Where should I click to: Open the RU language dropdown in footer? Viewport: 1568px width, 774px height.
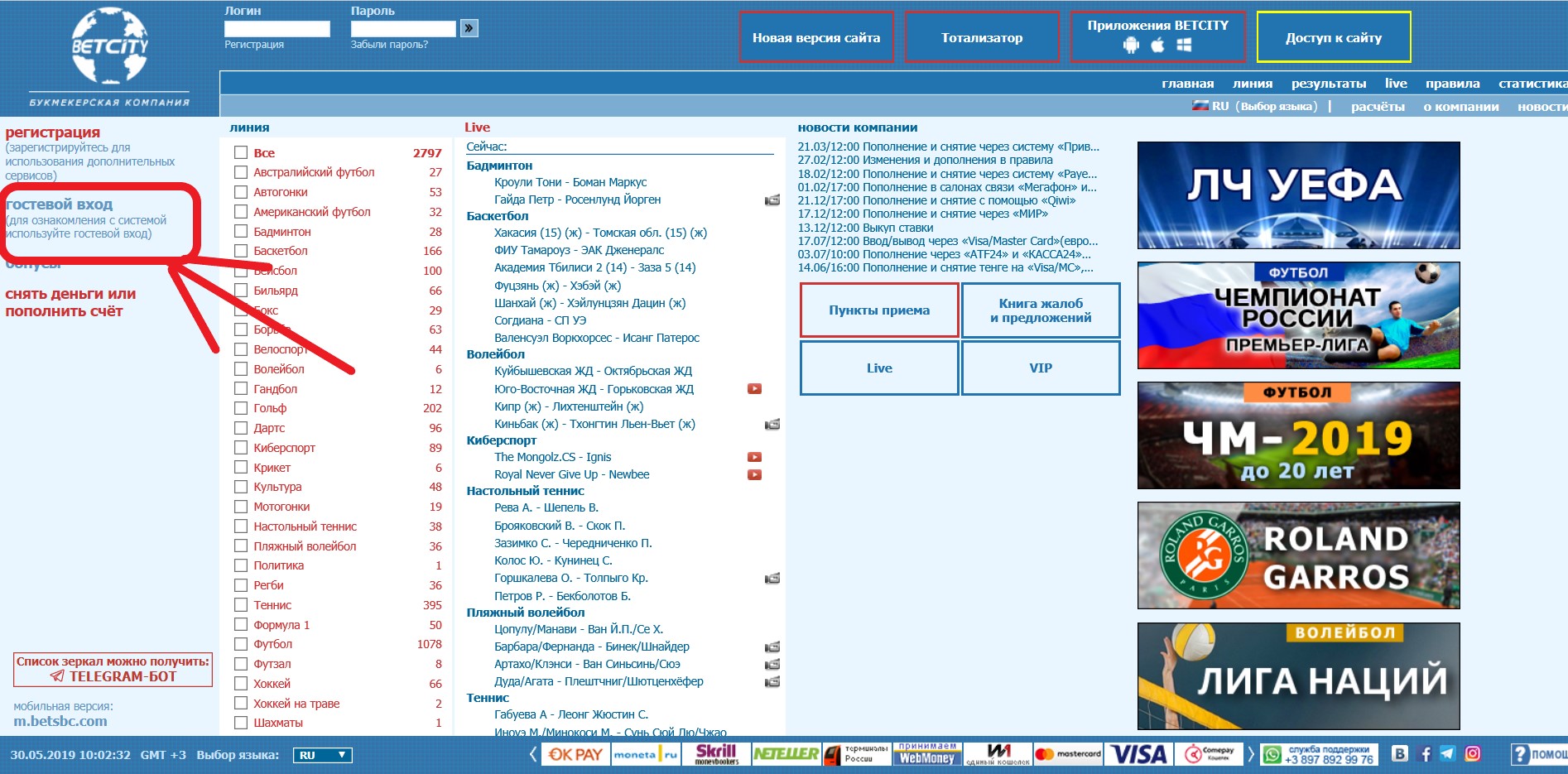click(x=323, y=755)
